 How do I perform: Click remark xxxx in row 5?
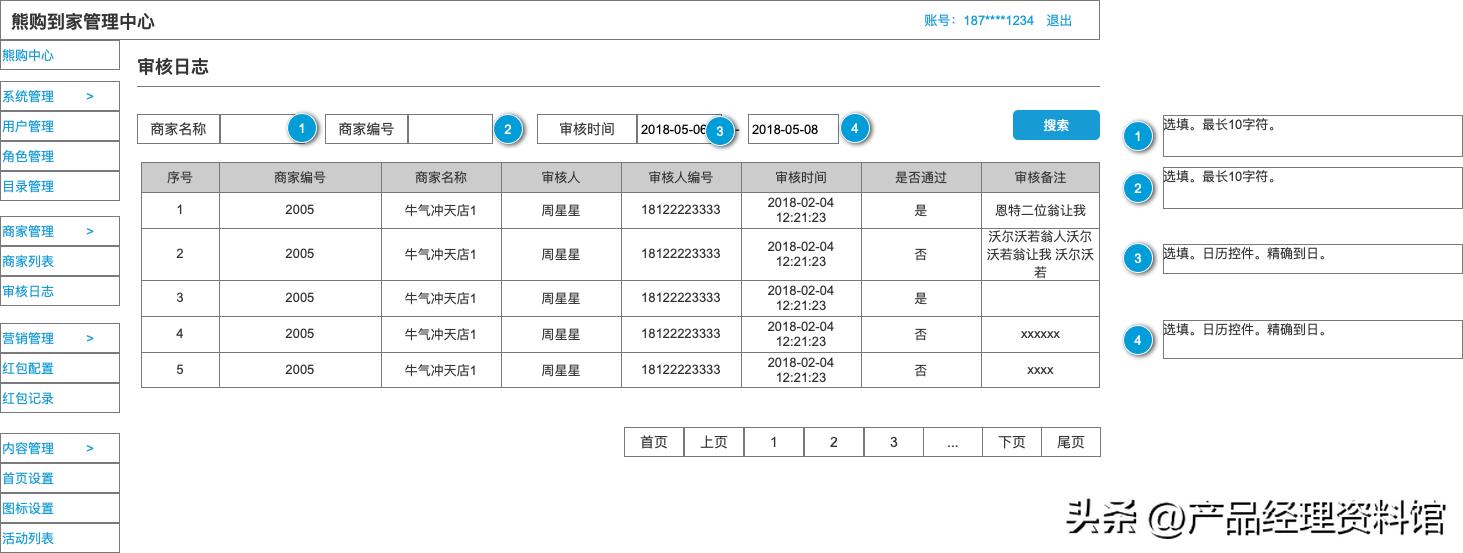[x=1040, y=370]
